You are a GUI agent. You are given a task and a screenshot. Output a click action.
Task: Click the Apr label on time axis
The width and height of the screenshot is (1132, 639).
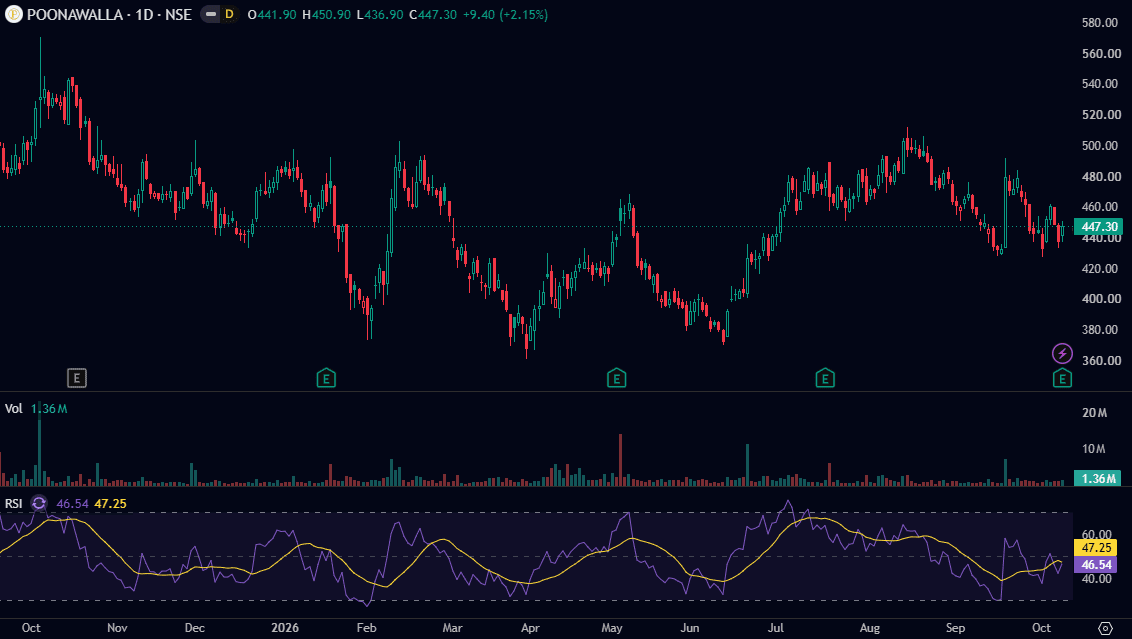coord(531,627)
